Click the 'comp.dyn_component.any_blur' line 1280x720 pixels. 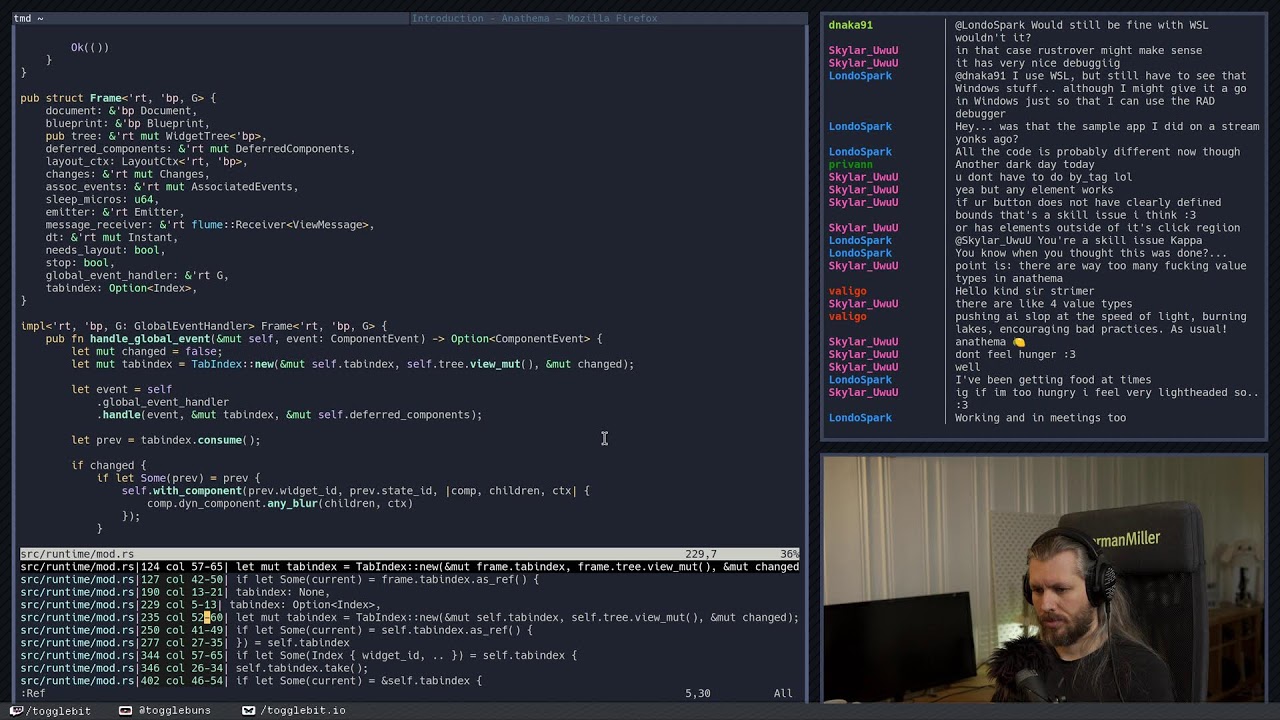pos(280,503)
